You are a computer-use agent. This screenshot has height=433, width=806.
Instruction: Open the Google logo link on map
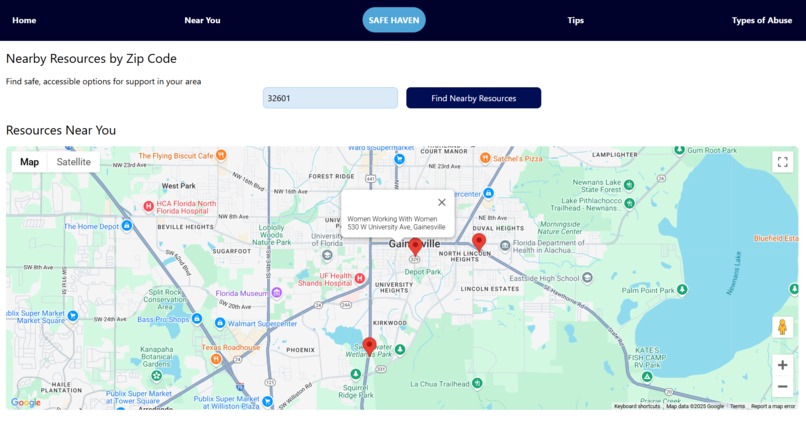[x=26, y=402]
